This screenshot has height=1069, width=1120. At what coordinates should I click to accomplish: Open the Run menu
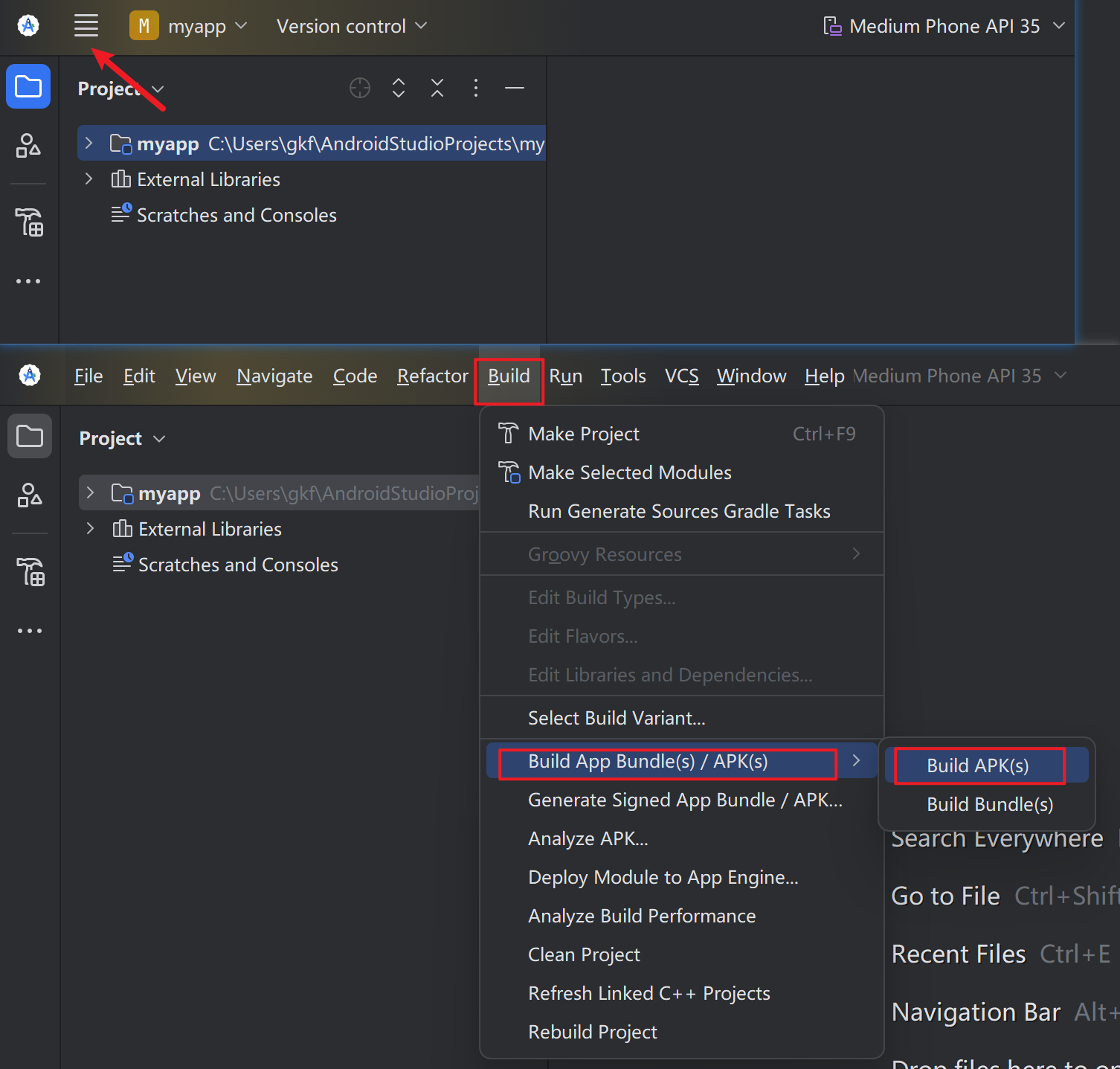click(x=565, y=376)
